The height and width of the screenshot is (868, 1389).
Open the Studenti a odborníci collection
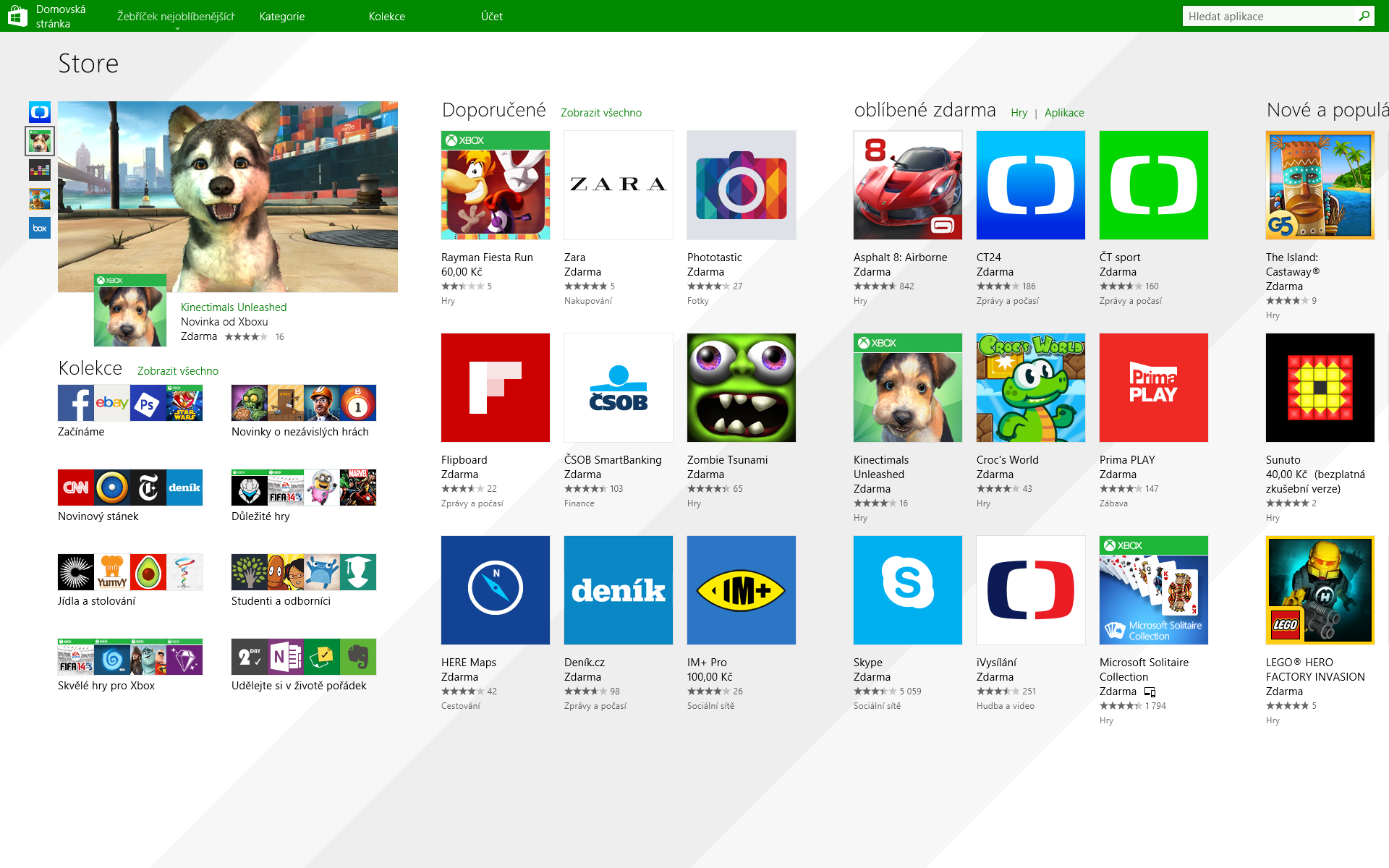pos(304,581)
